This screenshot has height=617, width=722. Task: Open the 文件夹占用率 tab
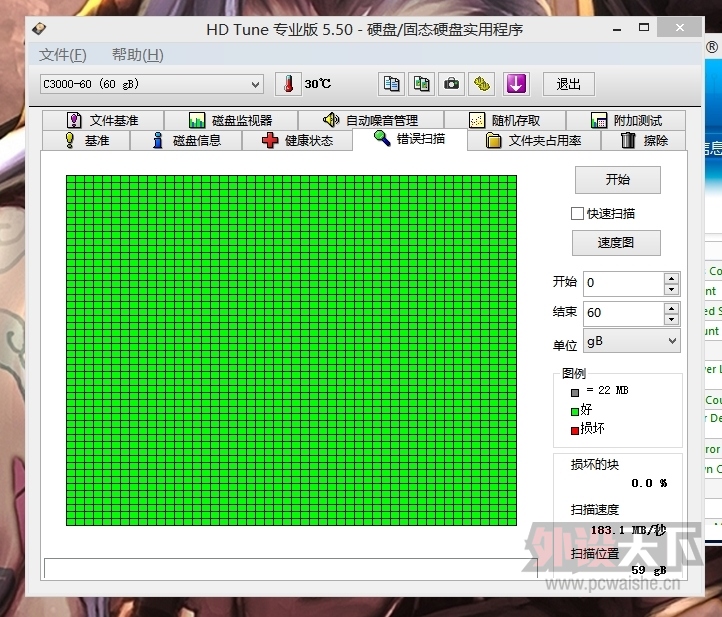pos(534,140)
